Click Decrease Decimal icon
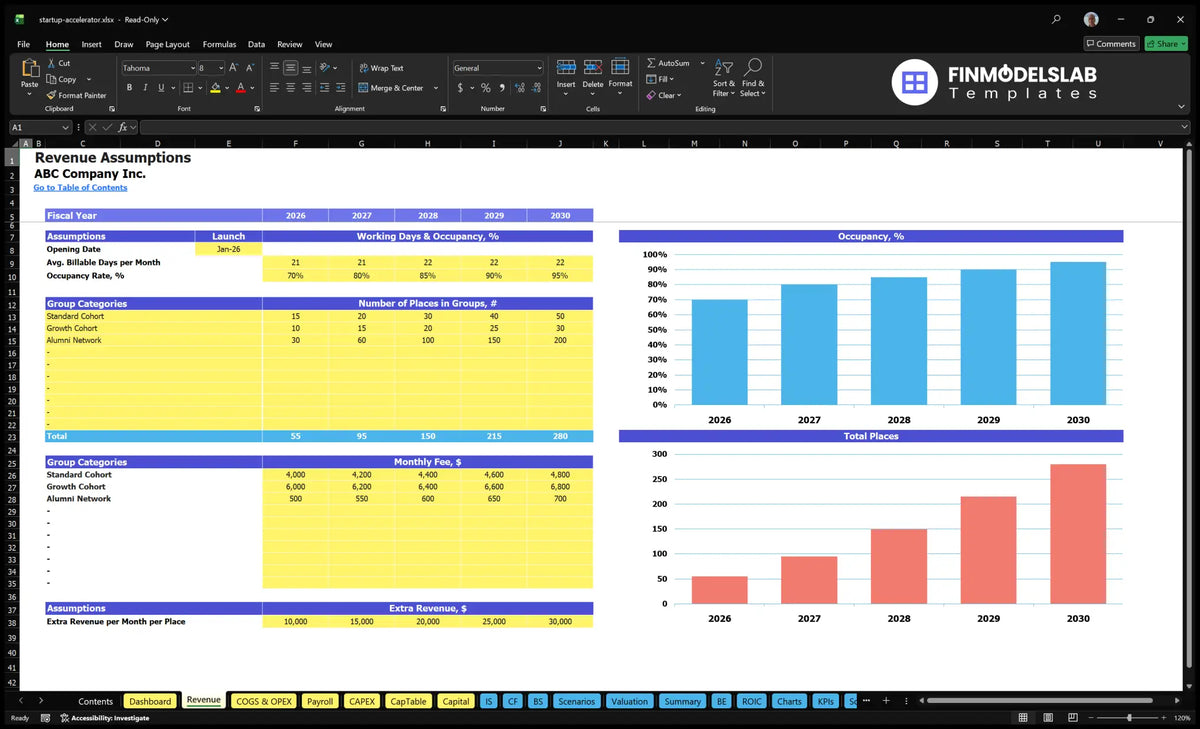 (x=534, y=88)
